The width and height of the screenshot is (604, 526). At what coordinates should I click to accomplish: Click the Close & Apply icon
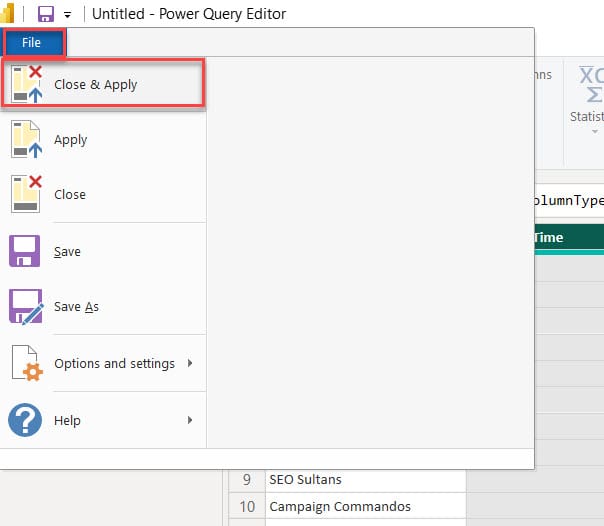pyautogui.click(x=26, y=84)
